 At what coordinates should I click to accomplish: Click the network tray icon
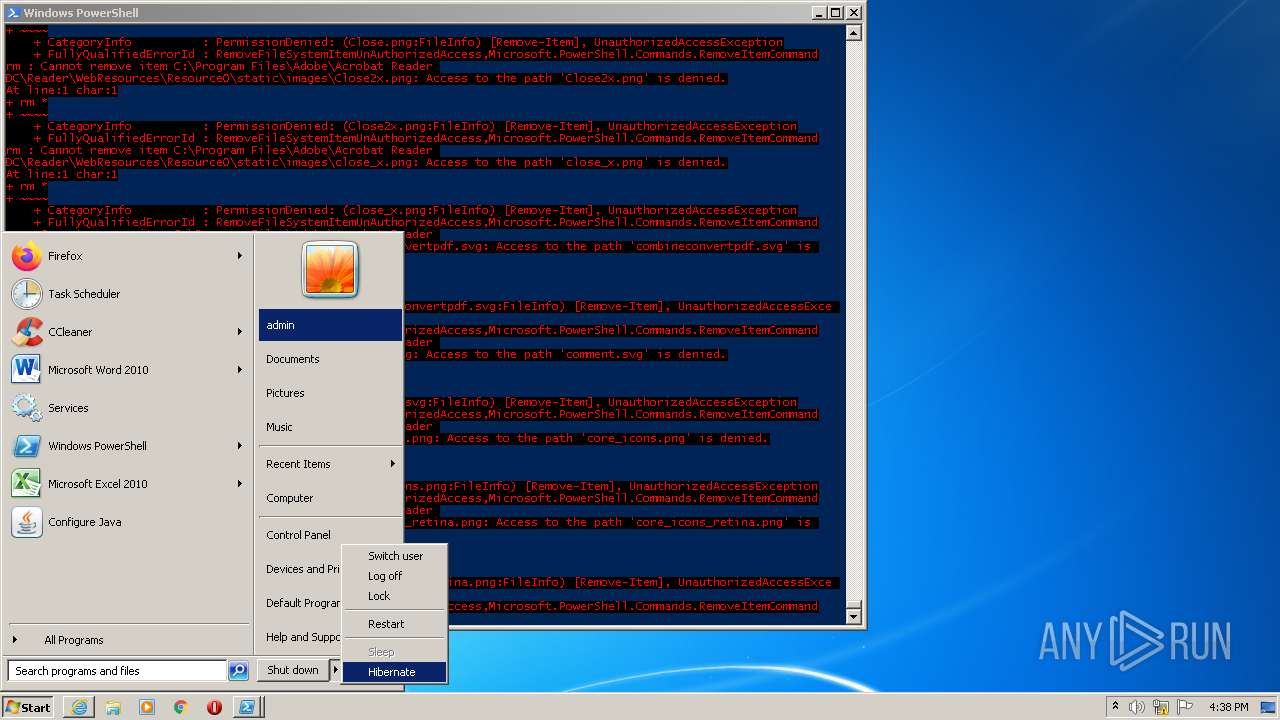point(1160,707)
